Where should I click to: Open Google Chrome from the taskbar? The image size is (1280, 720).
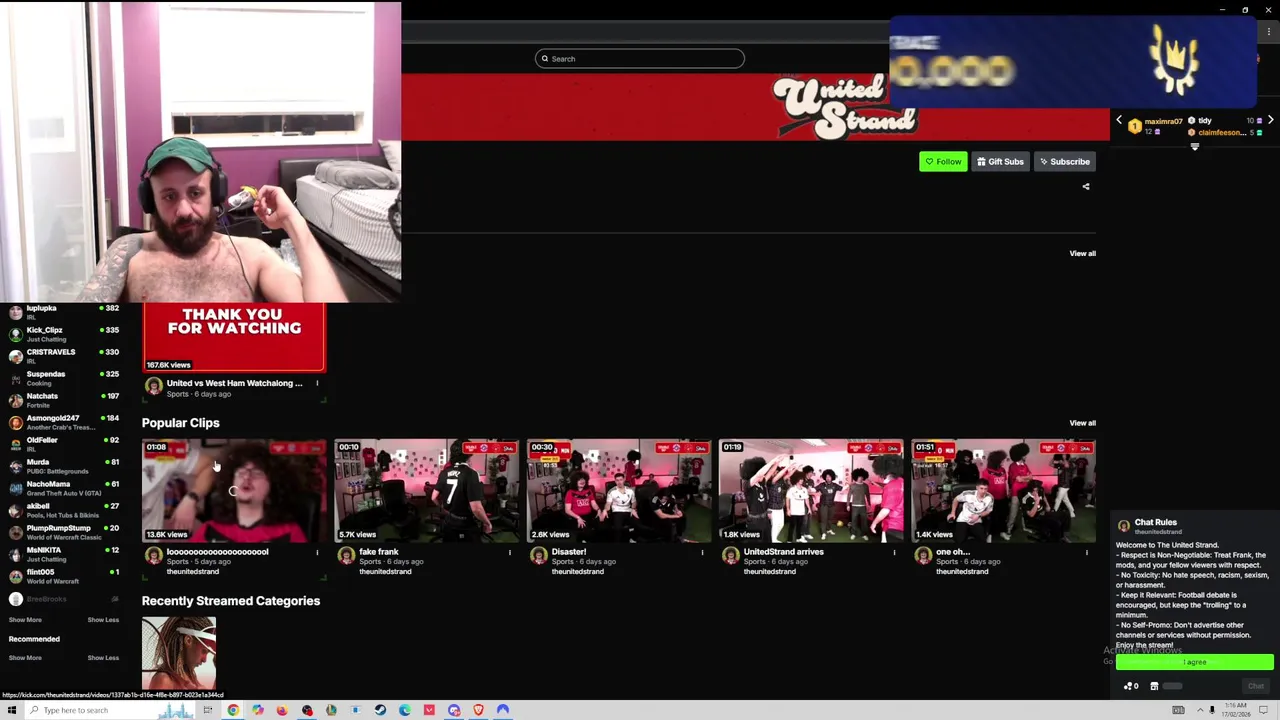click(x=233, y=710)
